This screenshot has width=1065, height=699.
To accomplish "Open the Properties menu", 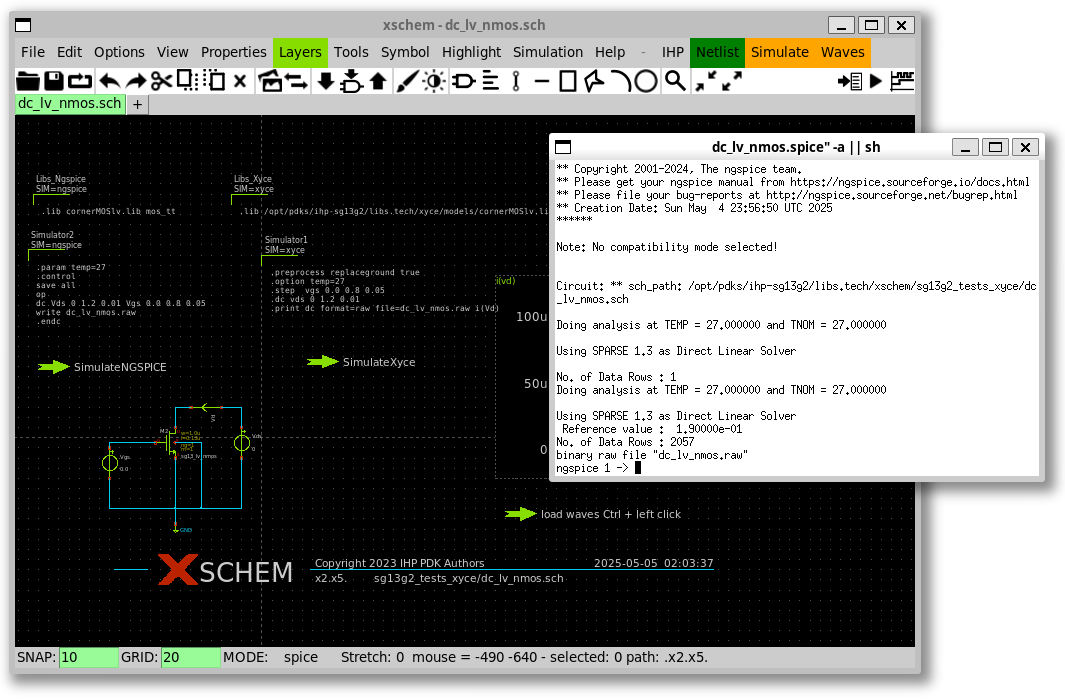I will [233, 52].
